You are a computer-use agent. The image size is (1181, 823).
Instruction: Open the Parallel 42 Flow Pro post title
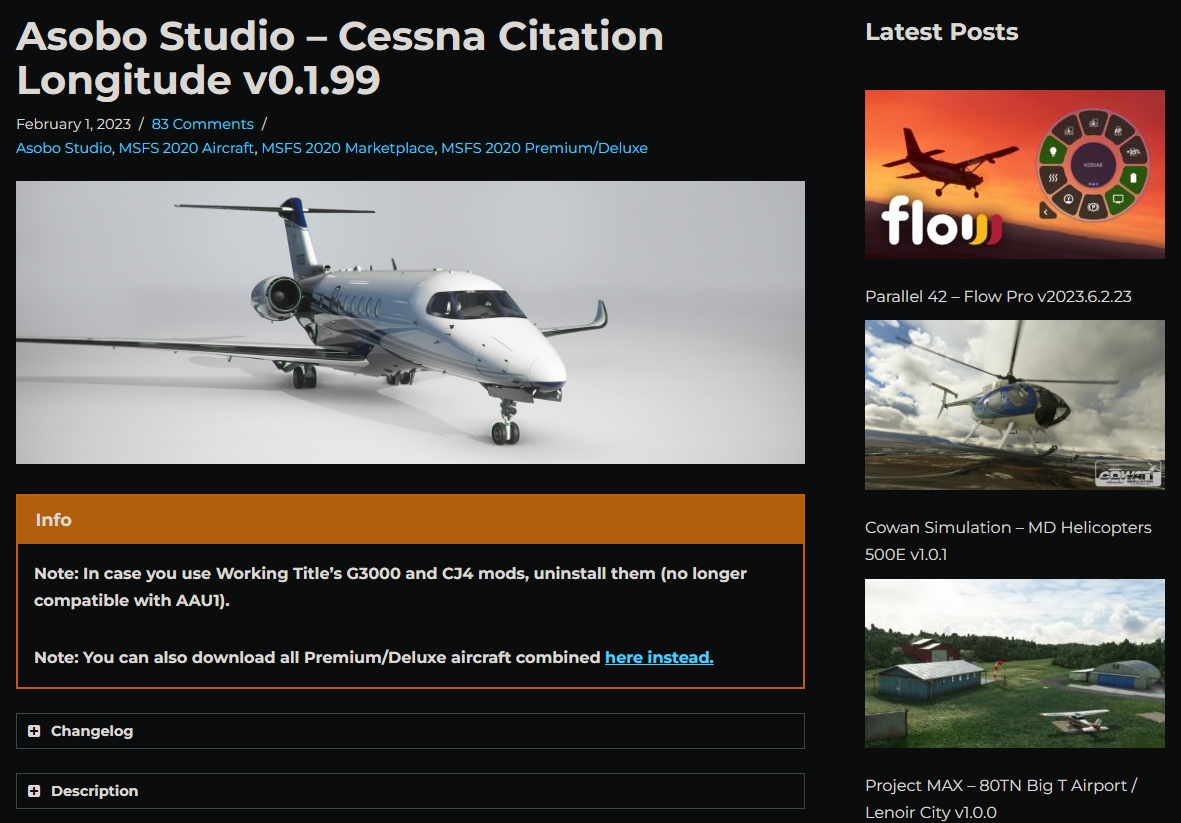[x=998, y=297]
